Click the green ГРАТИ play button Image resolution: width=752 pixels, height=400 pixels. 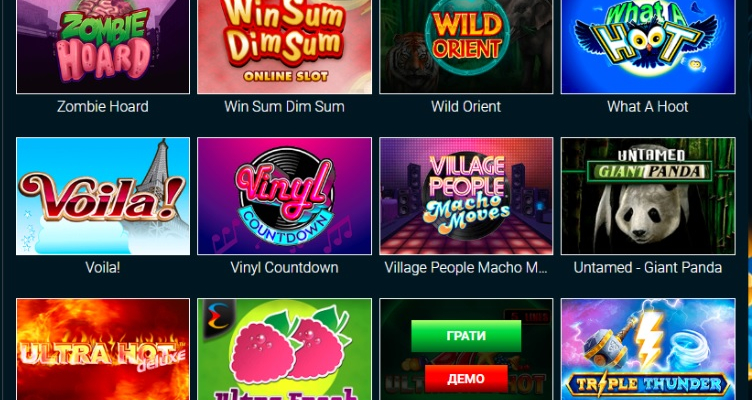(x=466, y=336)
